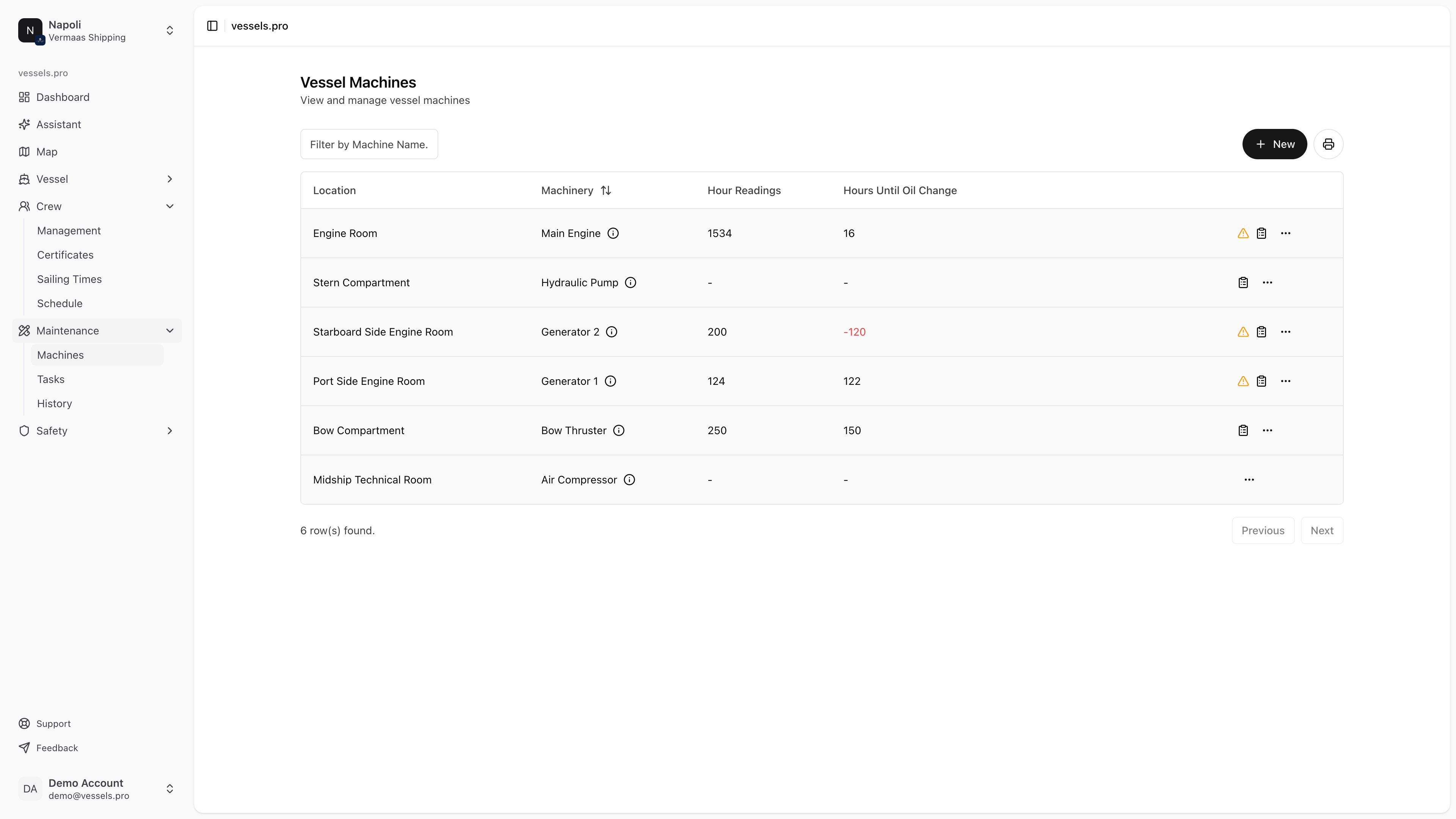Click the log/history icon for Bow Thruster
The width and height of the screenshot is (1456, 819).
(1243, 430)
